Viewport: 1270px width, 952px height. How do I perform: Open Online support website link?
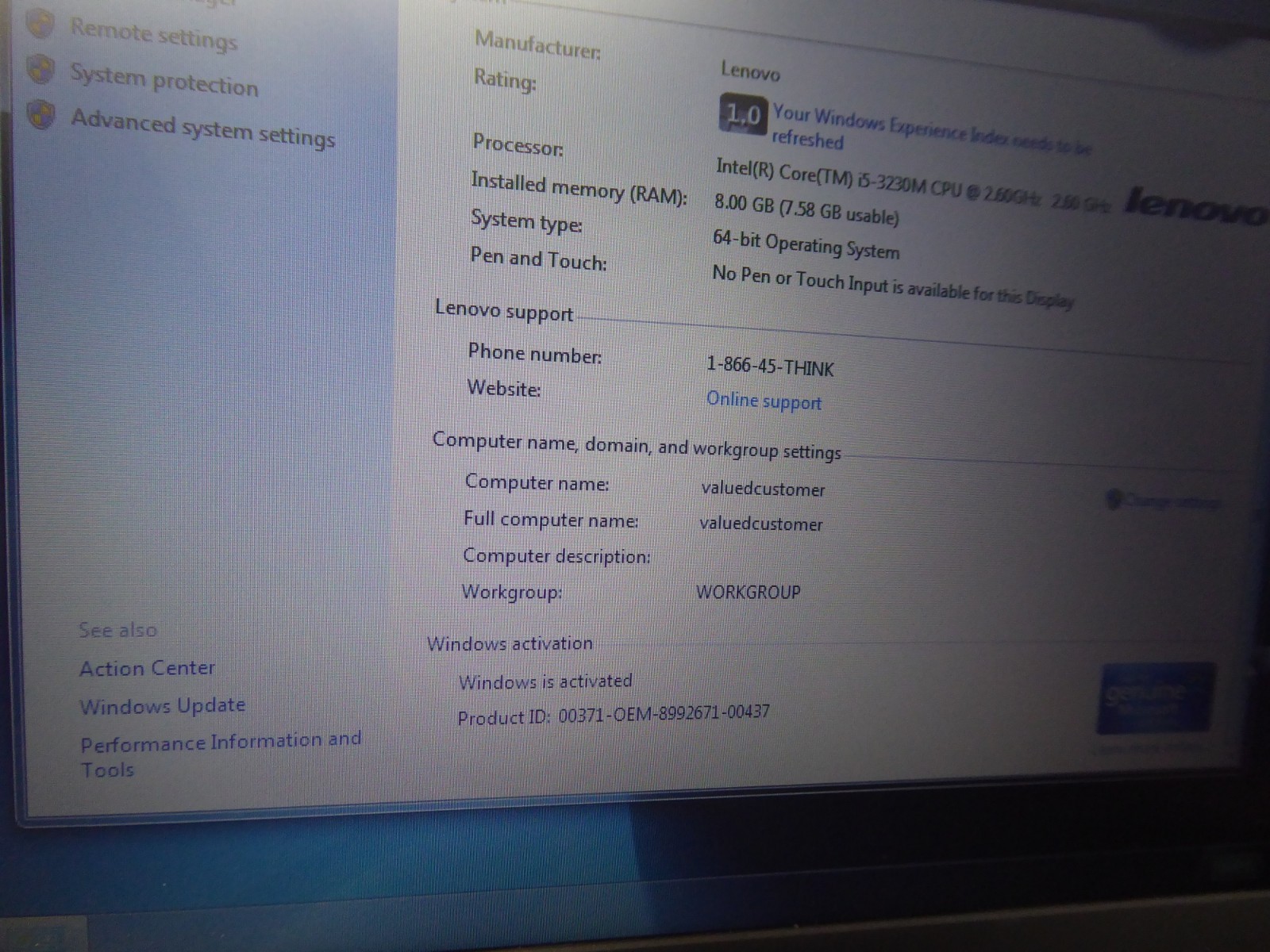click(x=764, y=401)
